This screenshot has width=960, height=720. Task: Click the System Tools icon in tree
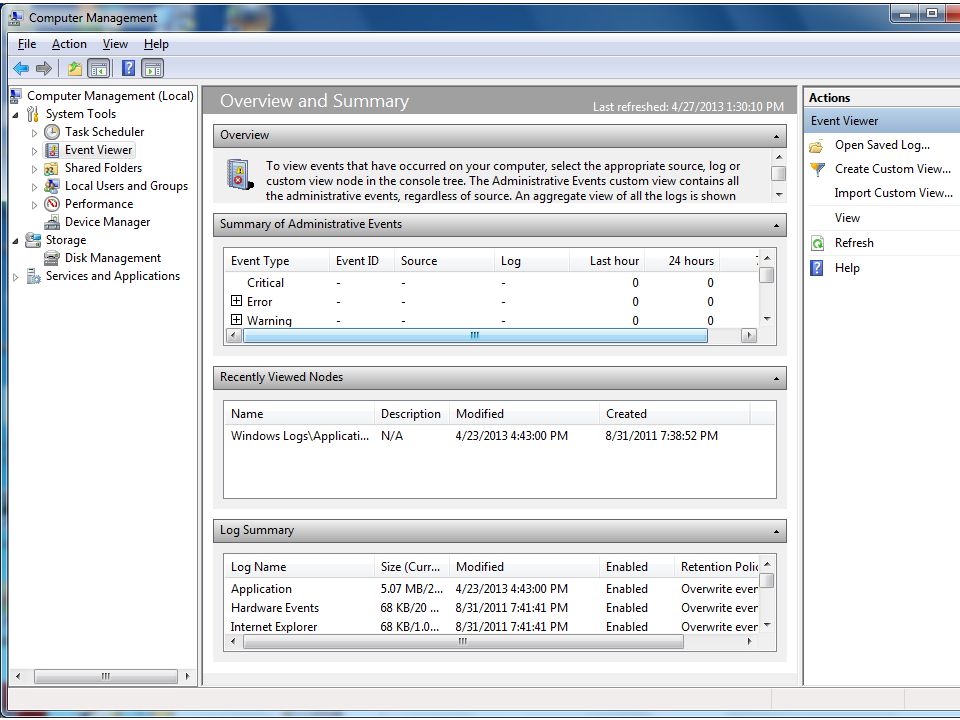(x=33, y=114)
